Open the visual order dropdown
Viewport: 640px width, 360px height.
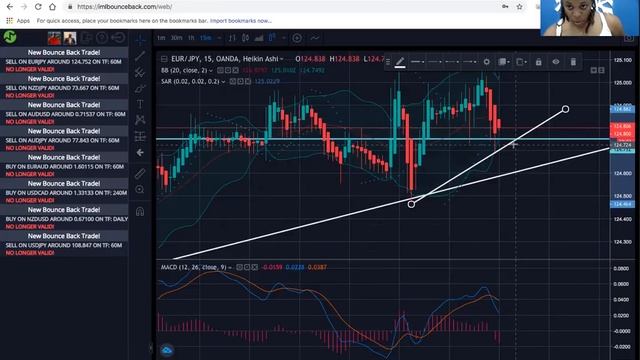click(x=521, y=62)
